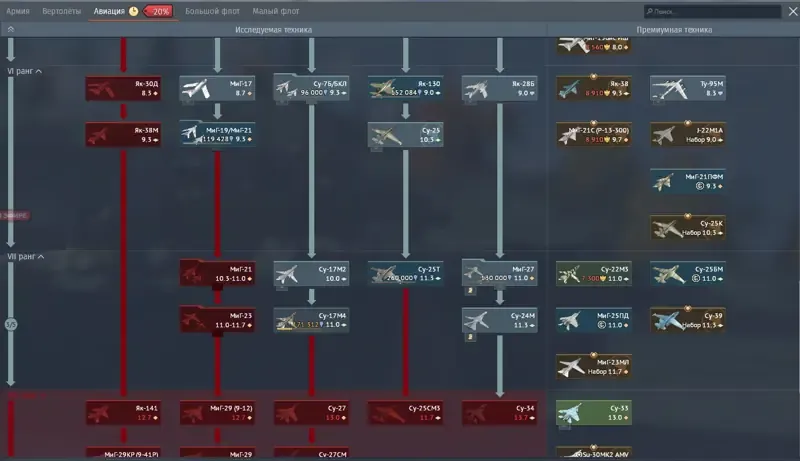Image resolution: width=800 pixels, height=461 pixels.
Task: Open the Су-7Б/БКЛ group card
Action: pos(311,87)
